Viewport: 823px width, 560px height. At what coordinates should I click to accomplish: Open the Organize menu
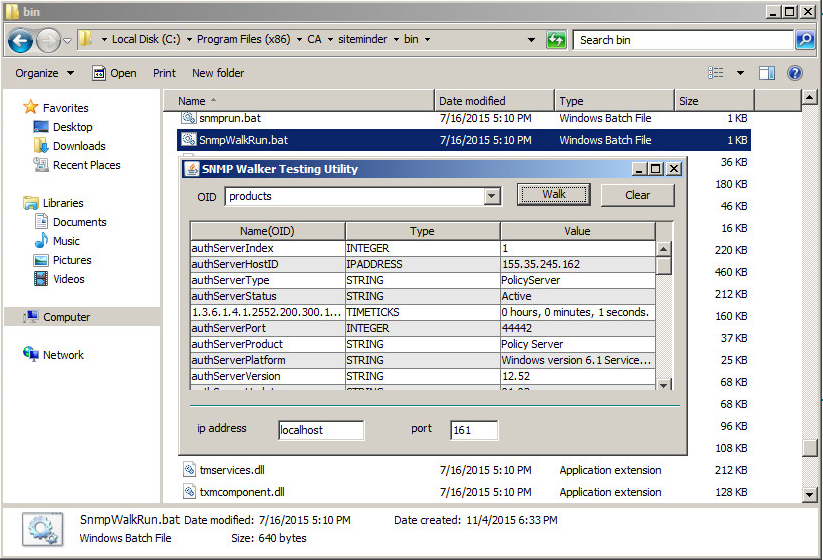[44, 73]
